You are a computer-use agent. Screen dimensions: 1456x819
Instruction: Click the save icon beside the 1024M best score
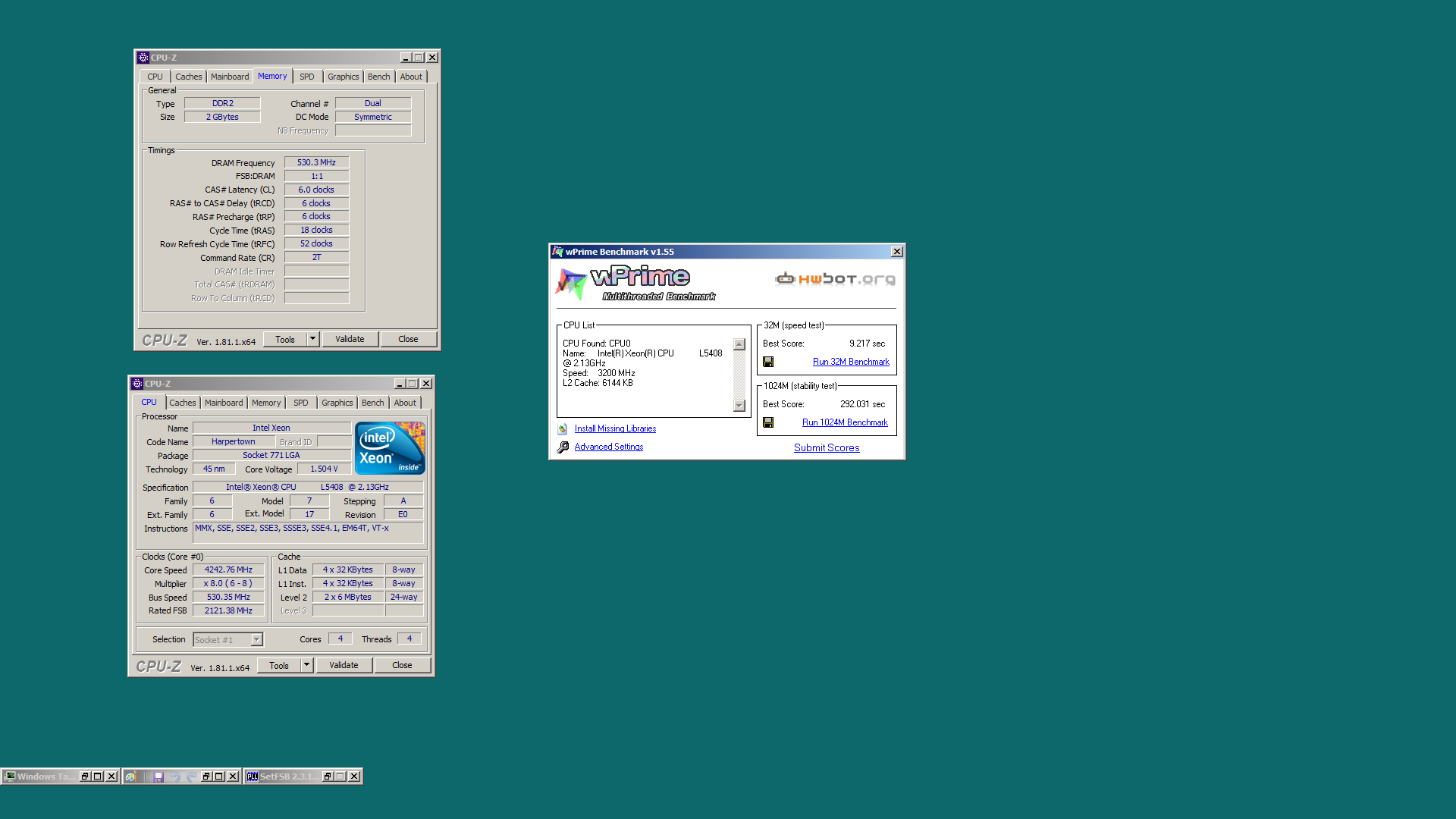coord(768,422)
